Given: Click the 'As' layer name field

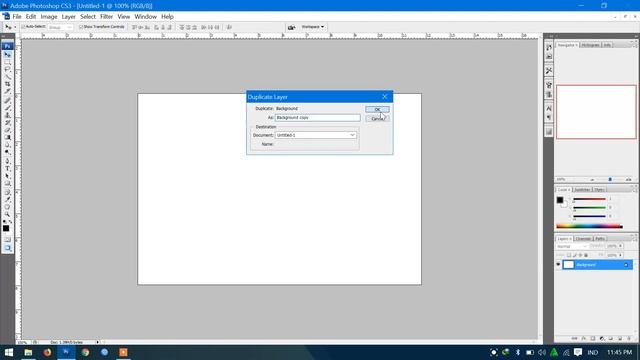Looking at the screenshot, I should pyautogui.click(x=318, y=118).
